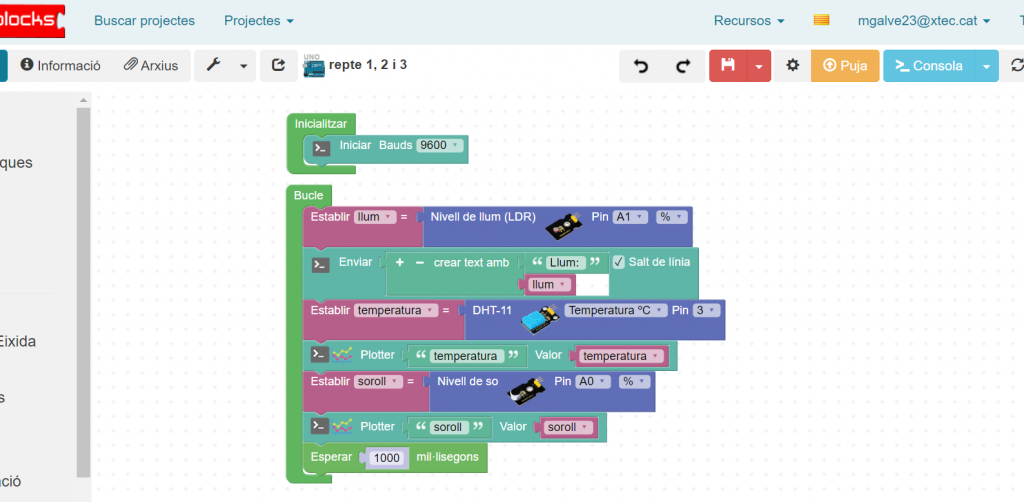Expand the save options dropdown arrow
This screenshot has width=1024, height=502.
[x=759, y=66]
